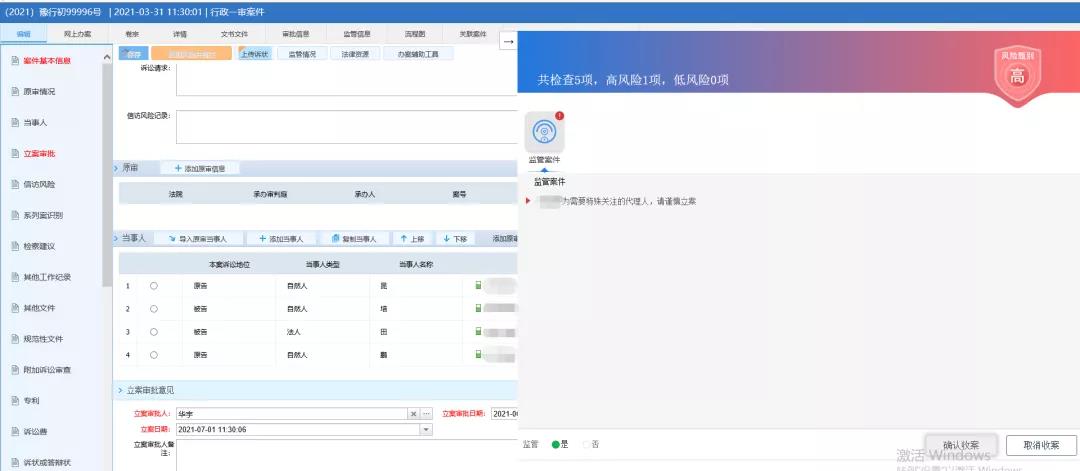
Task: Click the 监管案件 radar icon
Action: point(544,132)
